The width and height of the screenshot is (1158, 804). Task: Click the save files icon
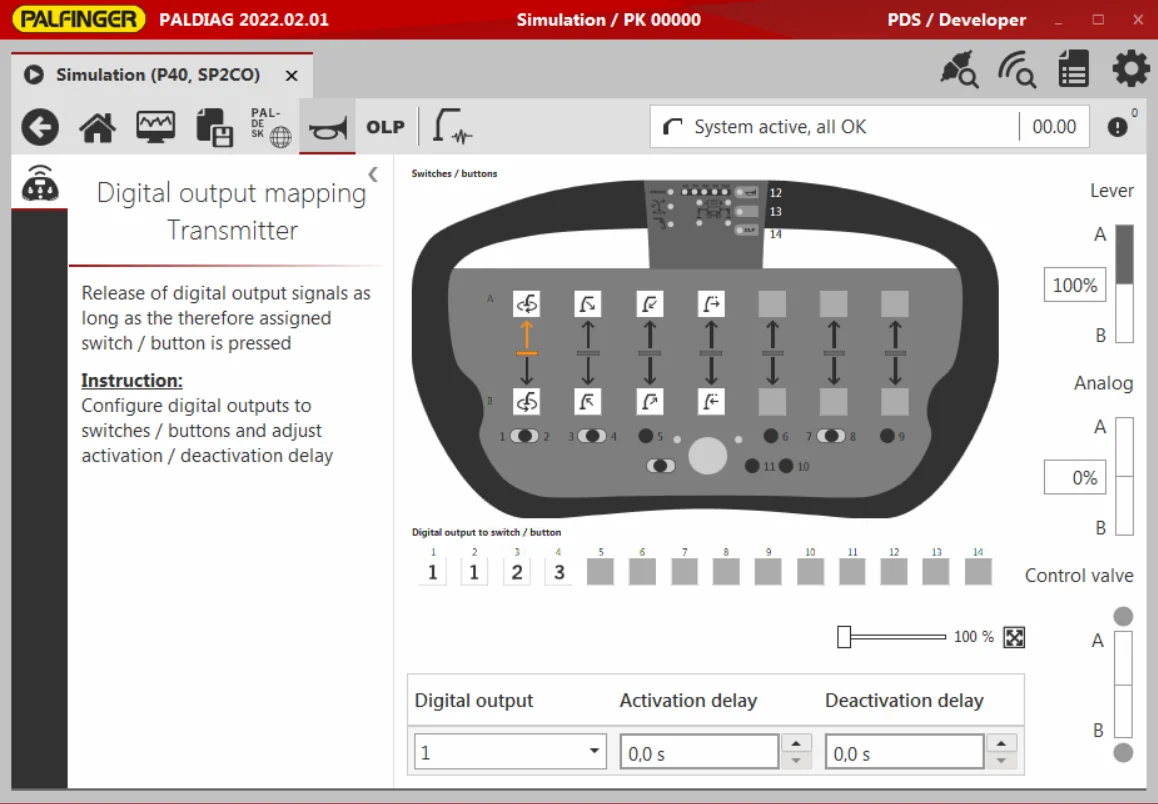(x=214, y=128)
